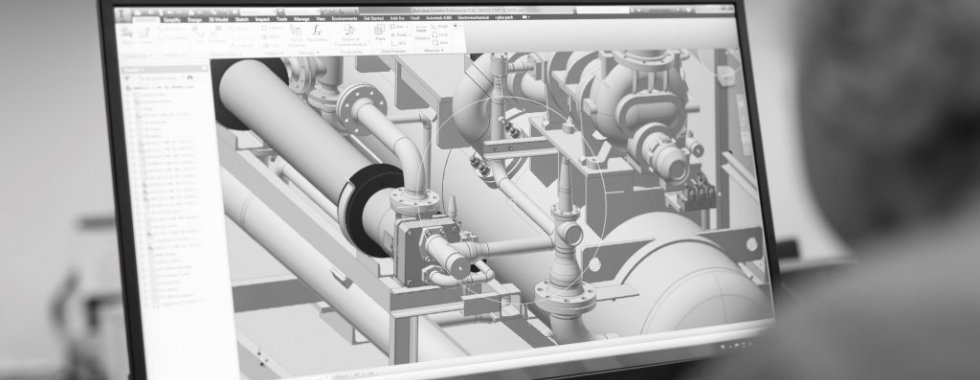Select the Tools ribbon tab
The width and height of the screenshot is (980, 380).
click(x=281, y=19)
